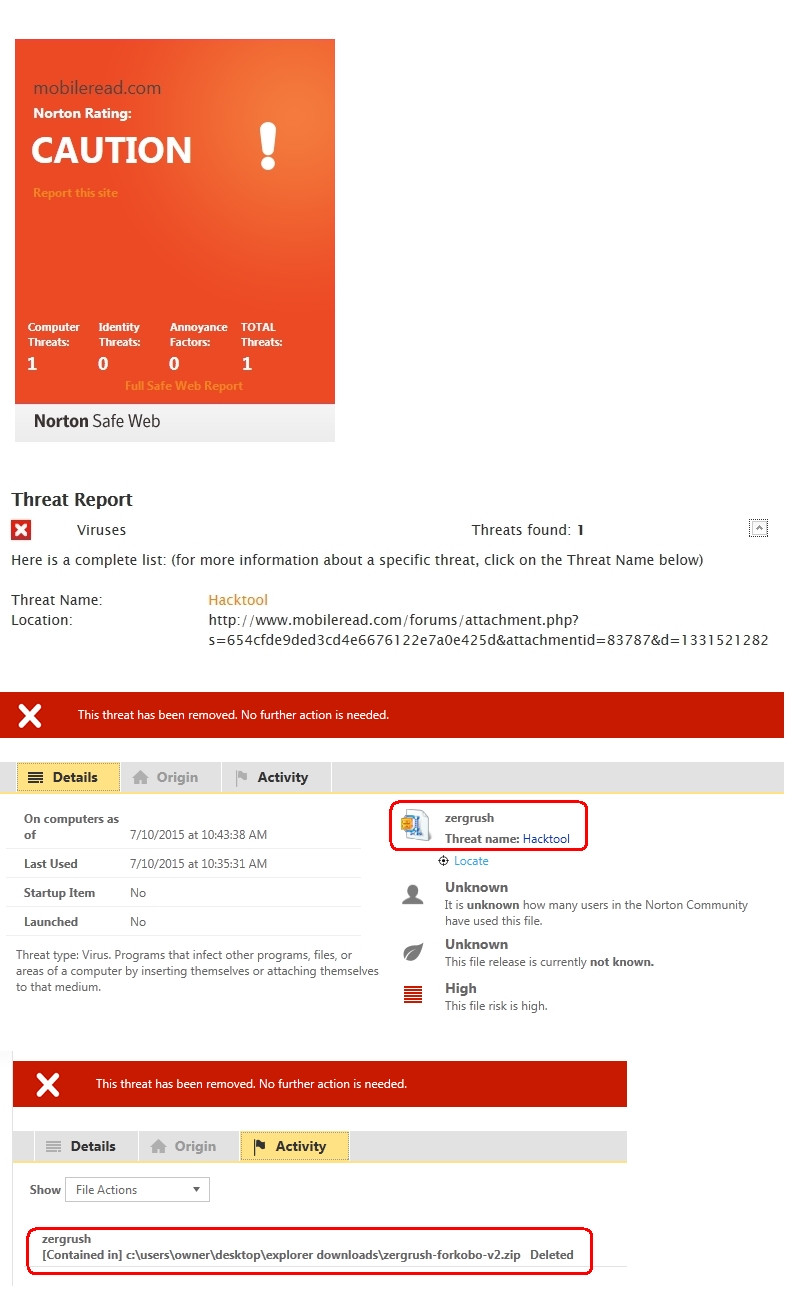810x1315 pixels.
Task: Click the Launched row label
Action: tap(51, 922)
